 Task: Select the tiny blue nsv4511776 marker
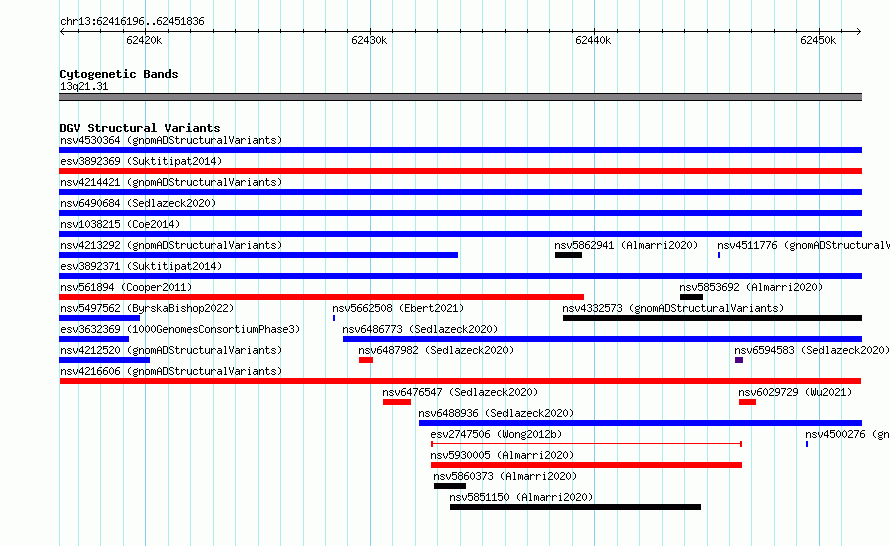pos(719,255)
